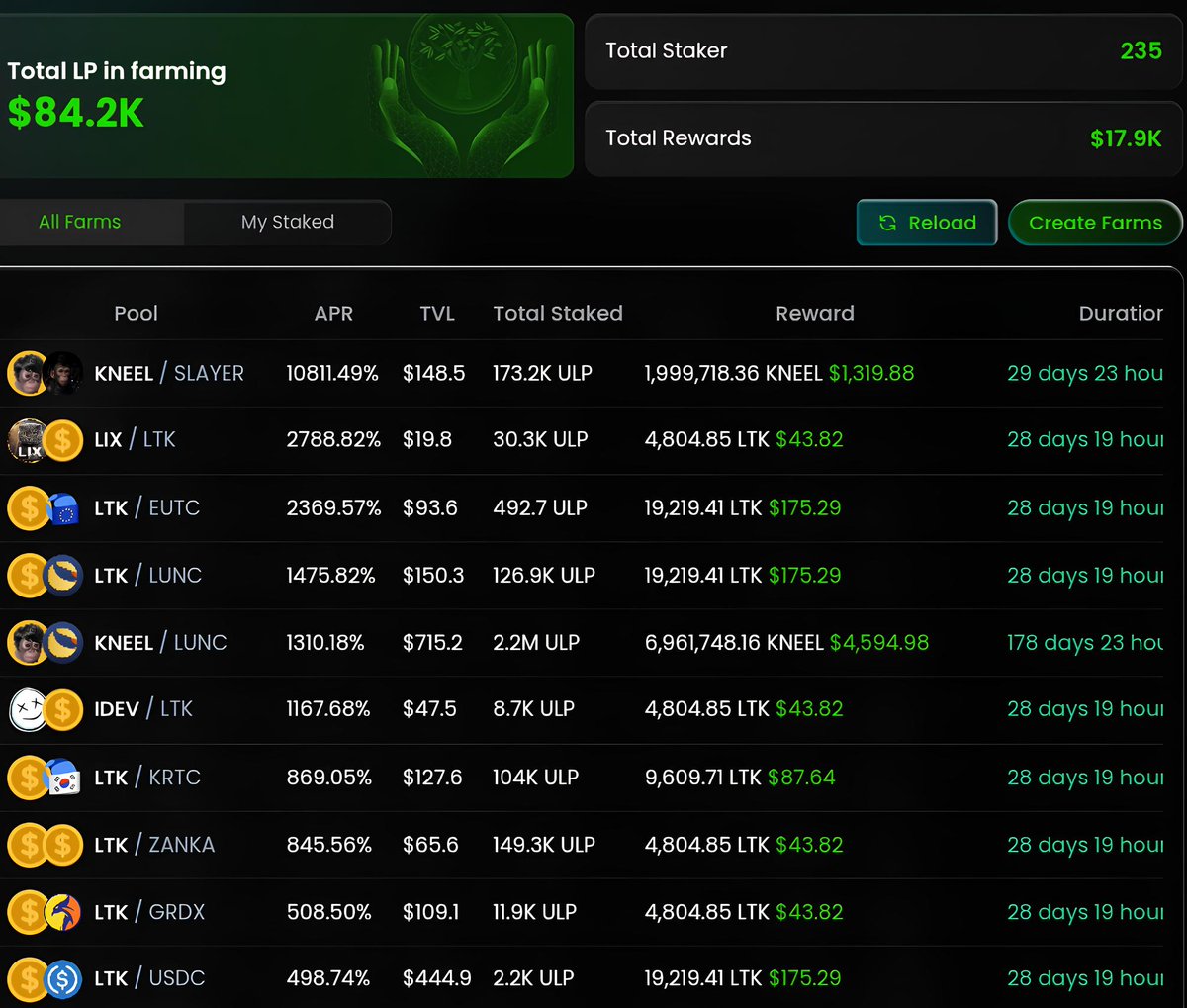Open the LTK / ZANKA pool name
Image resolution: width=1187 pixels, height=1008 pixels.
[x=154, y=845]
